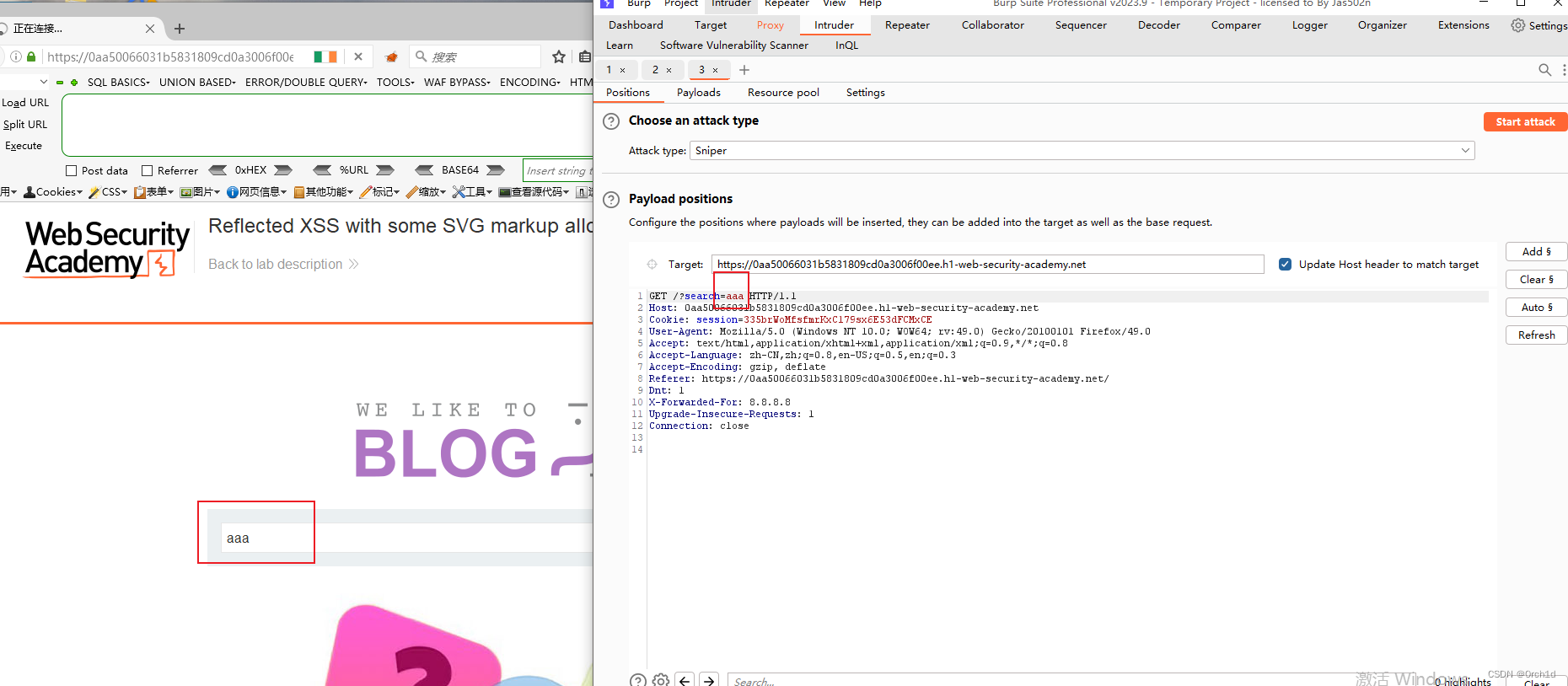The height and width of the screenshot is (686, 1568).
Task: Click help icon beside Choose an attack type
Action: [x=611, y=121]
